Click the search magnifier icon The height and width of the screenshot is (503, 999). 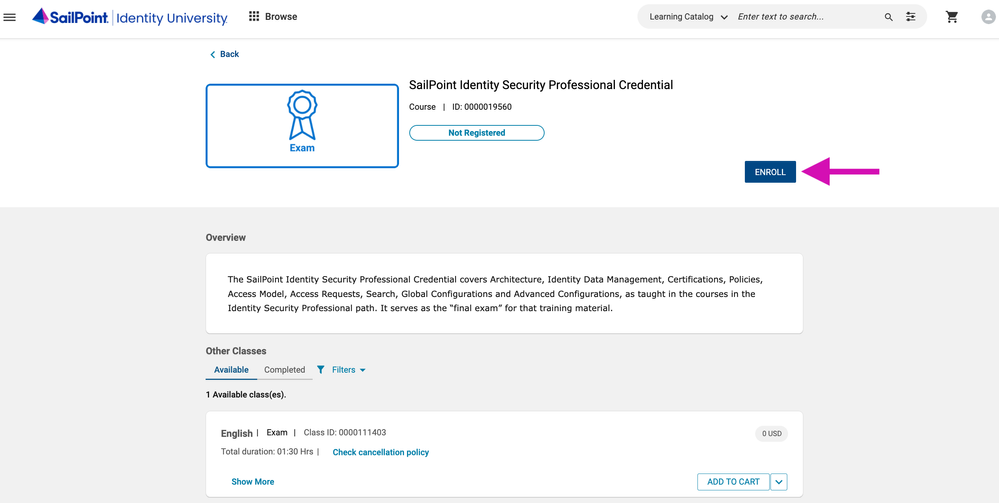coord(889,17)
